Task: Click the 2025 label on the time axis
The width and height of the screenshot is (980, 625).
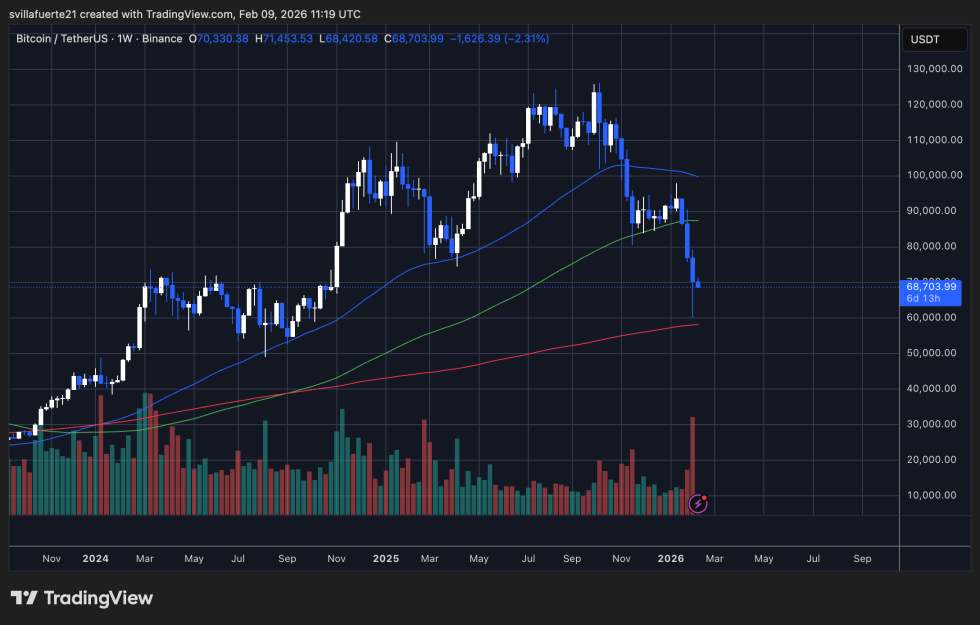Action: [386, 559]
